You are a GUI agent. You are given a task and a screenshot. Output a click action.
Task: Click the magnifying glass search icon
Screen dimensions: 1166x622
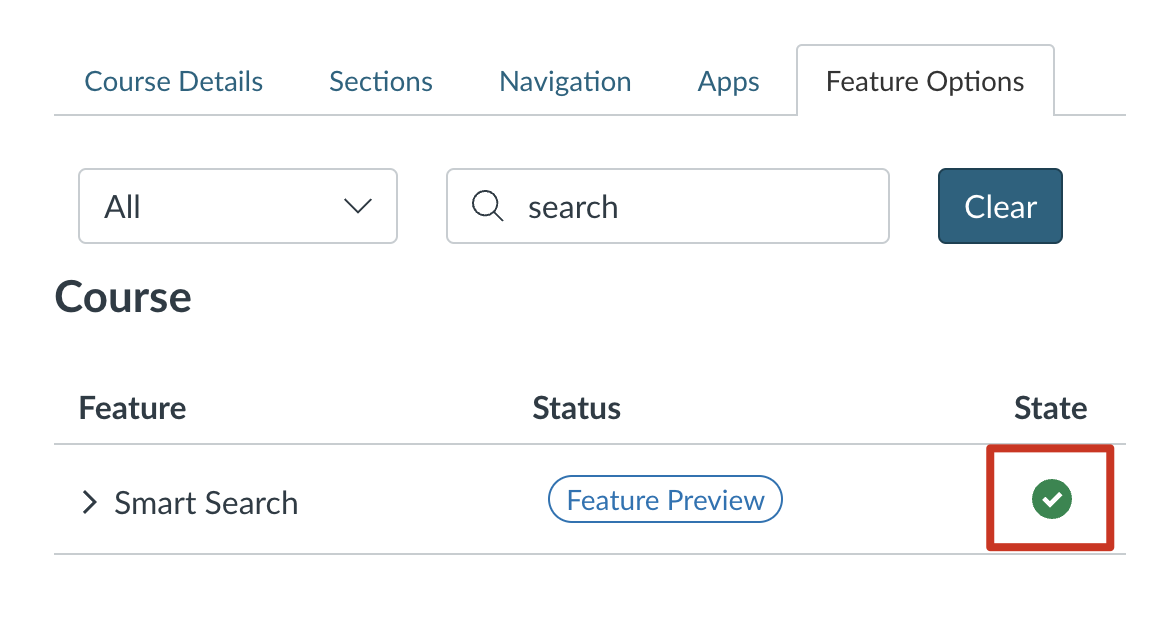coord(487,206)
